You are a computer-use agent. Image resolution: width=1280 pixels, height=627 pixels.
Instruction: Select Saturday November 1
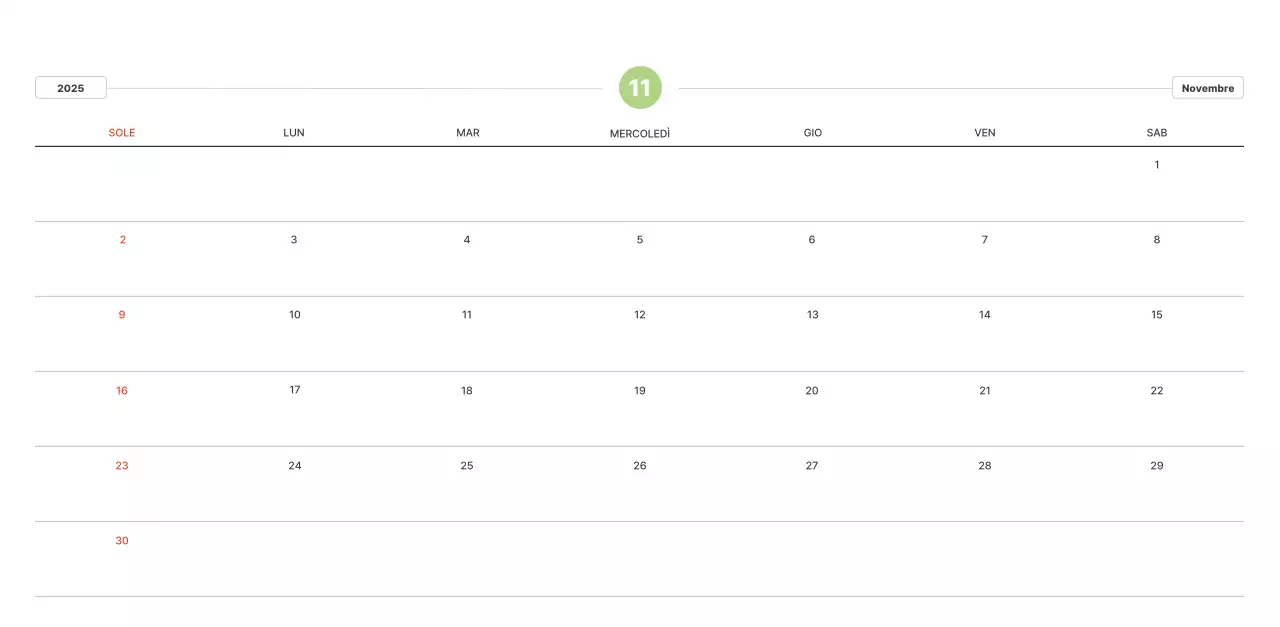[1157, 165]
